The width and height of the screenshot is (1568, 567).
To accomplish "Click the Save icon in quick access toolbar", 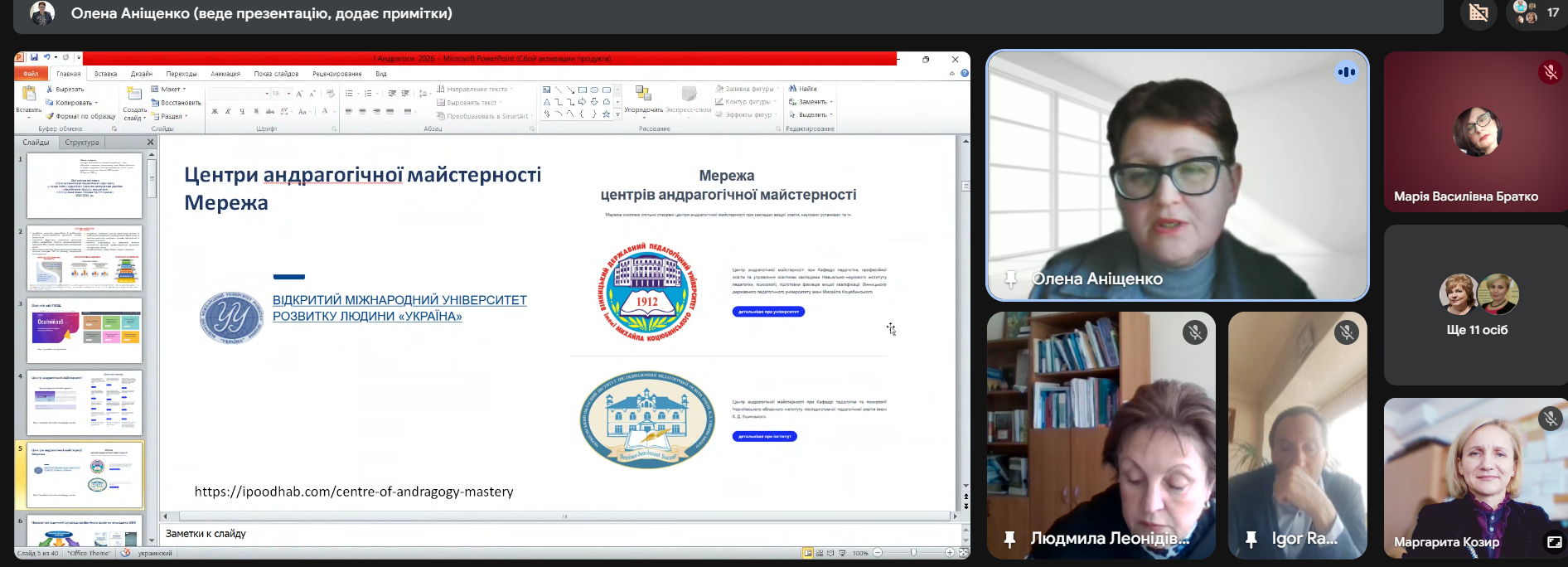I will coord(34,58).
